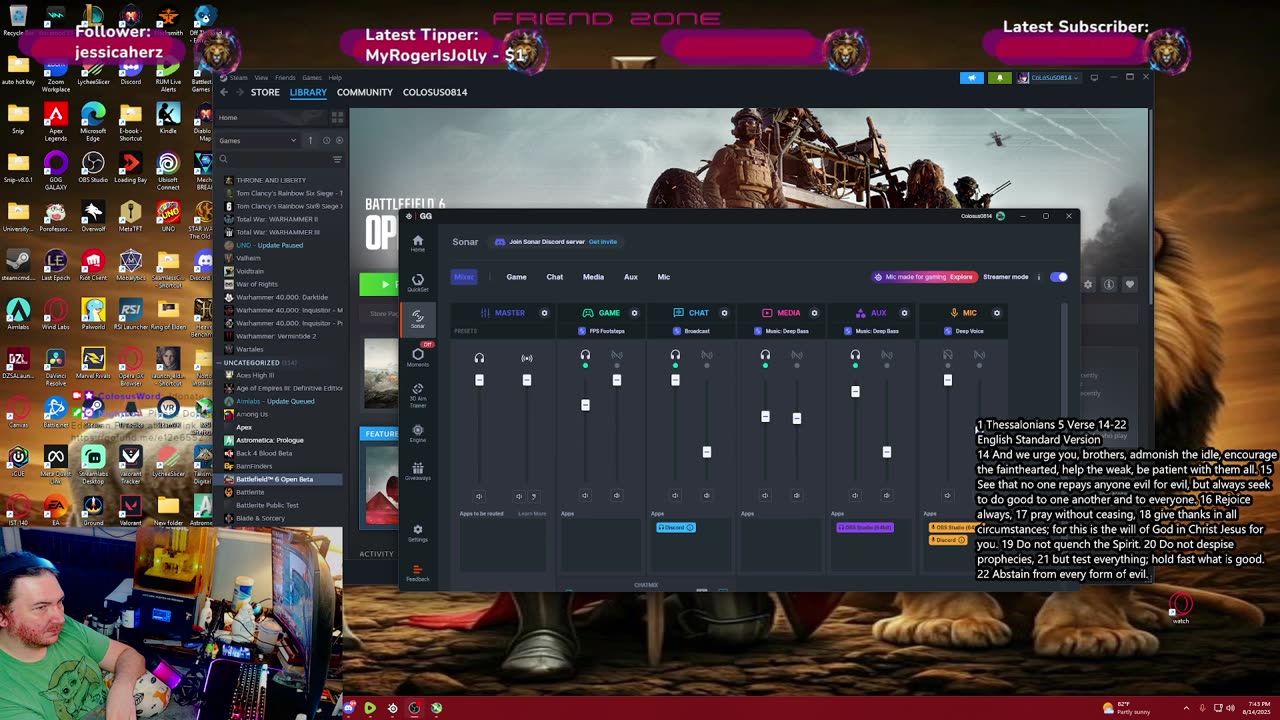Click AUX stream volume slider handle

click(887, 452)
